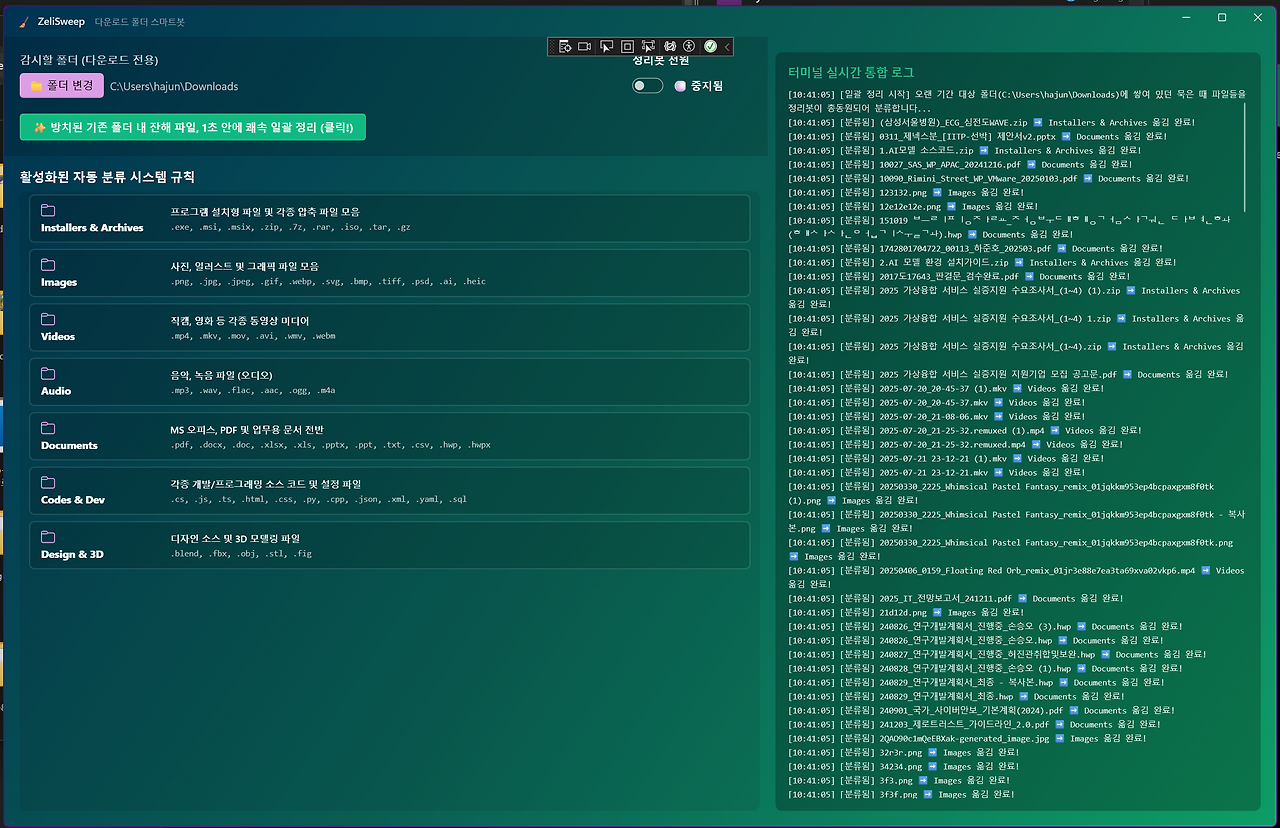This screenshot has height=828, width=1280.
Task: Click description '사진, 일러스트 및 그래픽 파일 모음'
Action: pyautogui.click(x=245, y=267)
